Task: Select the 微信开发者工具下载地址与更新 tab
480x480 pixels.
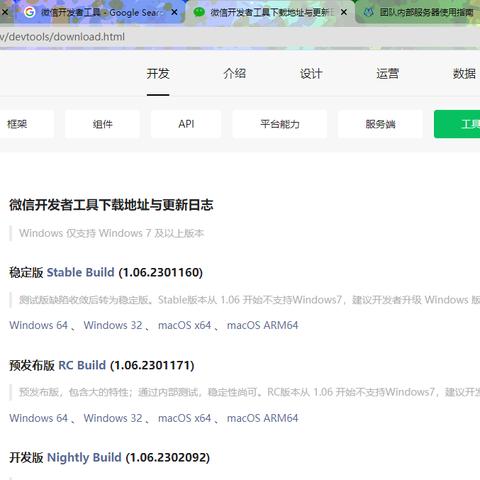Action: [x=270, y=12]
